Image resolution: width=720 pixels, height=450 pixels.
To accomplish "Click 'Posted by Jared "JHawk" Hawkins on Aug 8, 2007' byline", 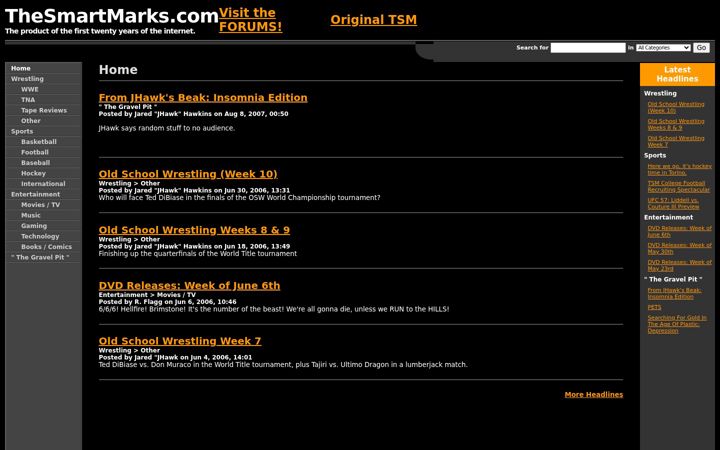I will (194, 114).
